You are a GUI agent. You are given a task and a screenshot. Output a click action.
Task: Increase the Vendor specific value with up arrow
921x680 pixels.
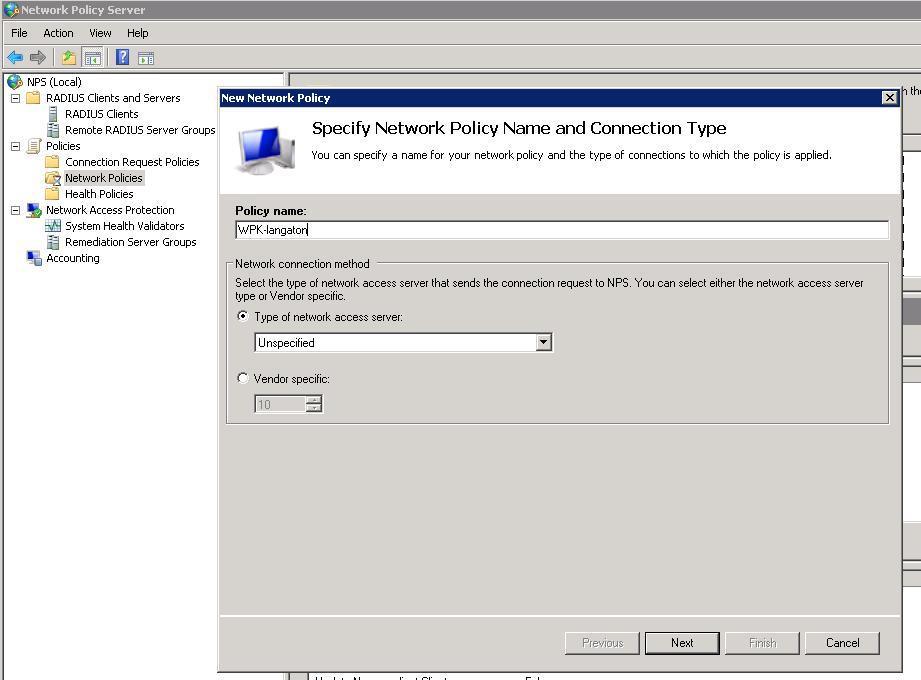point(314,400)
